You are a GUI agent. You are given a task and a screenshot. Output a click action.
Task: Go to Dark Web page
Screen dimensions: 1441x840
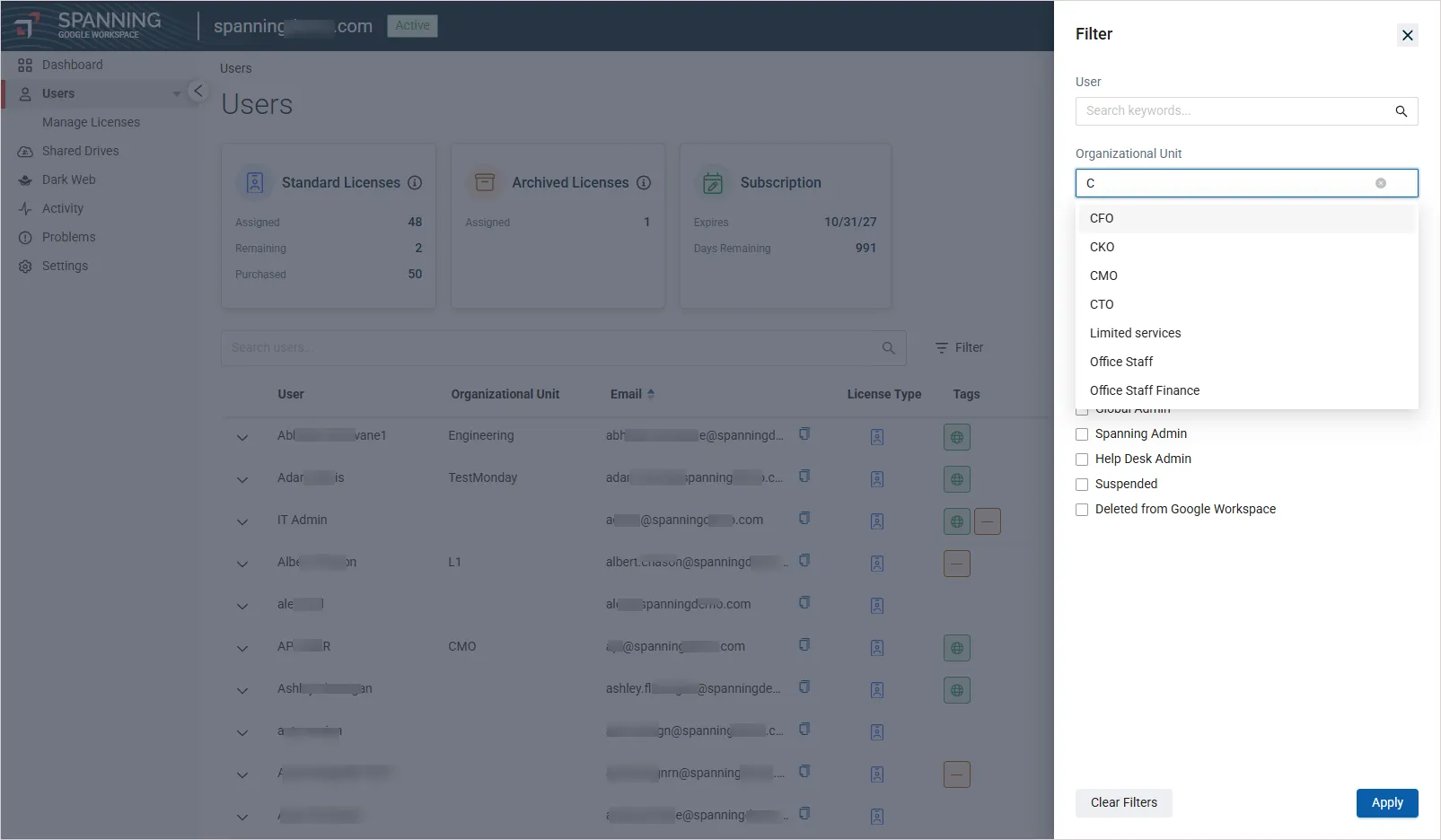(x=68, y=179)
